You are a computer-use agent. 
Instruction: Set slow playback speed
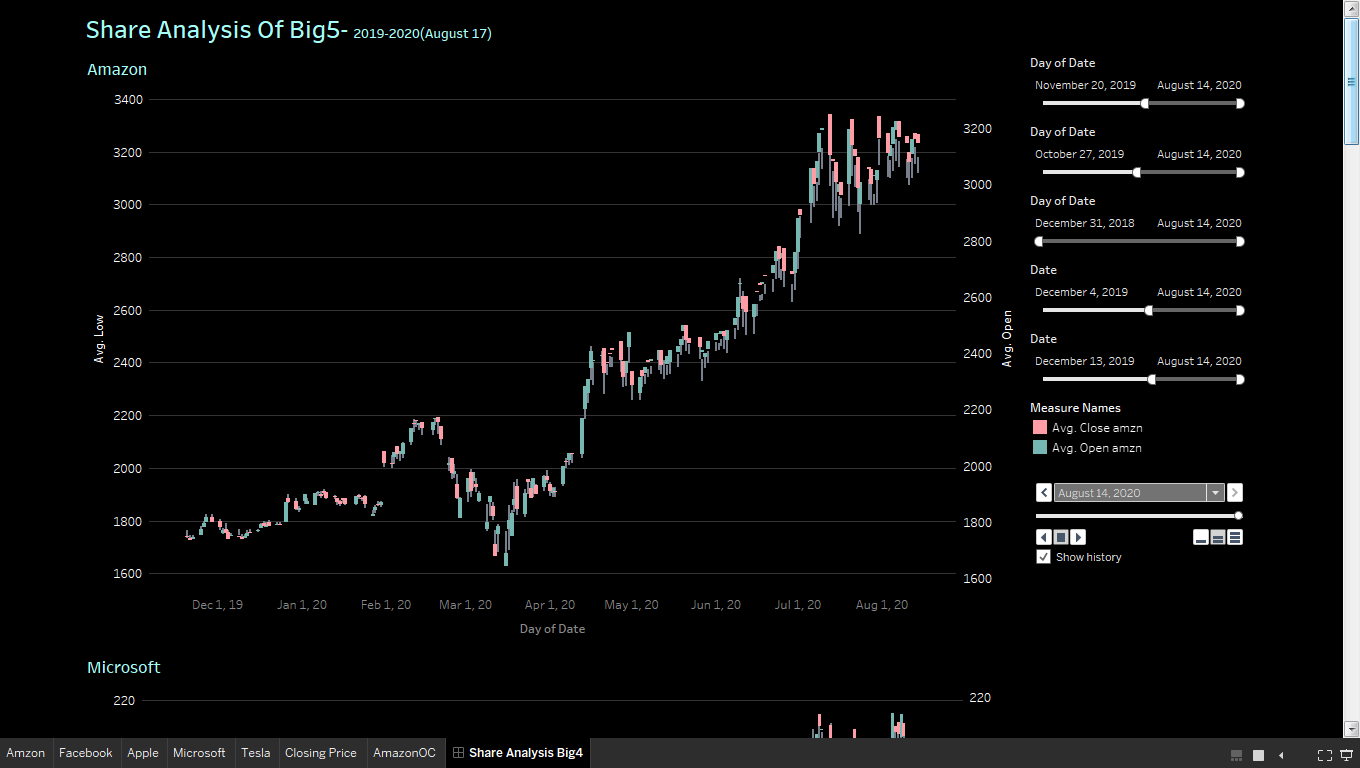[x=1201, y=537]
